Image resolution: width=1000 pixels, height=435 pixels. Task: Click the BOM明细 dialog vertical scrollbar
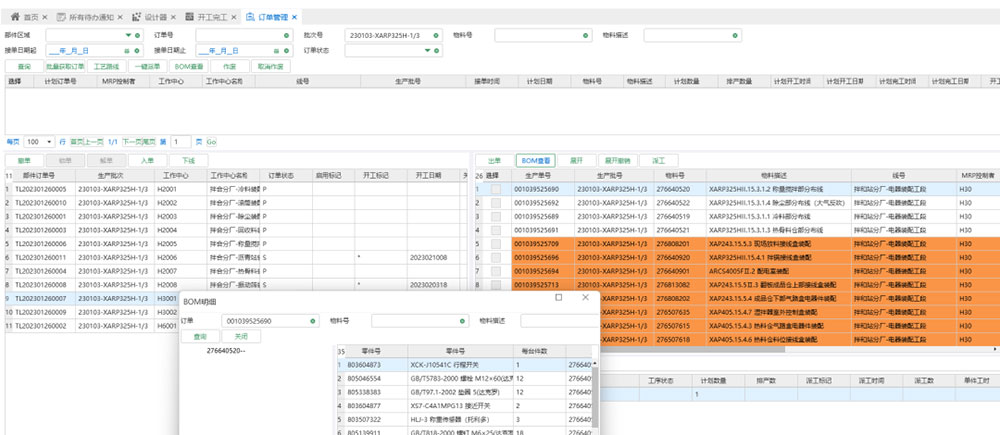[596, 395]
